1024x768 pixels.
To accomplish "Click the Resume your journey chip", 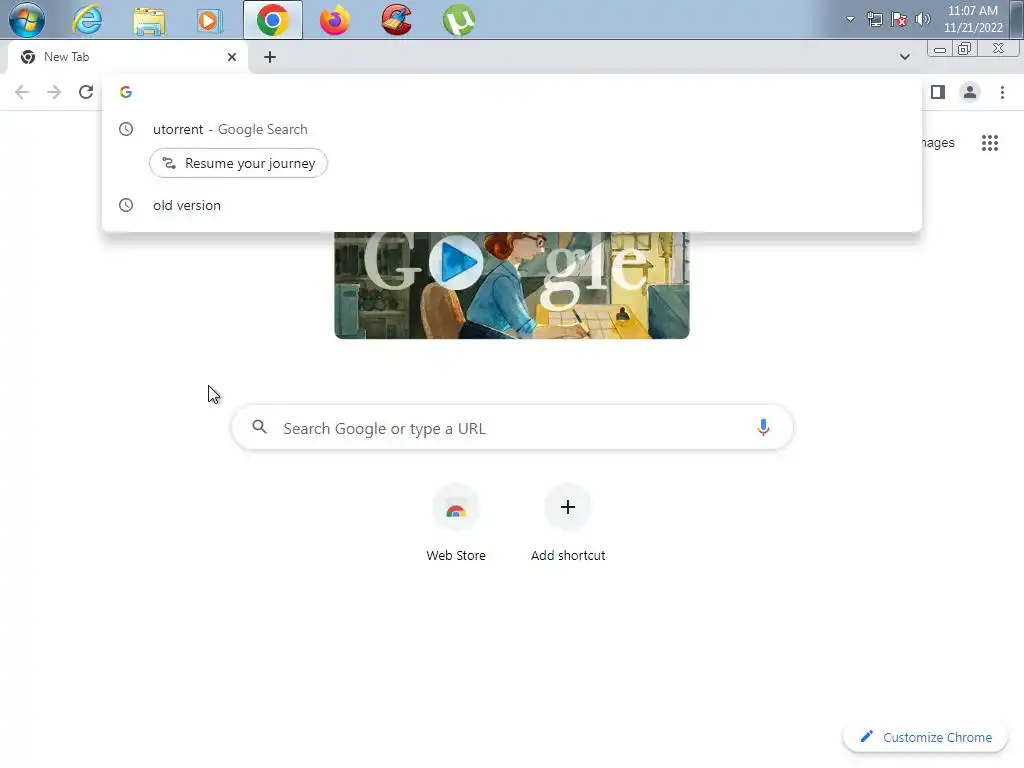I will click(x=238, y=163).
